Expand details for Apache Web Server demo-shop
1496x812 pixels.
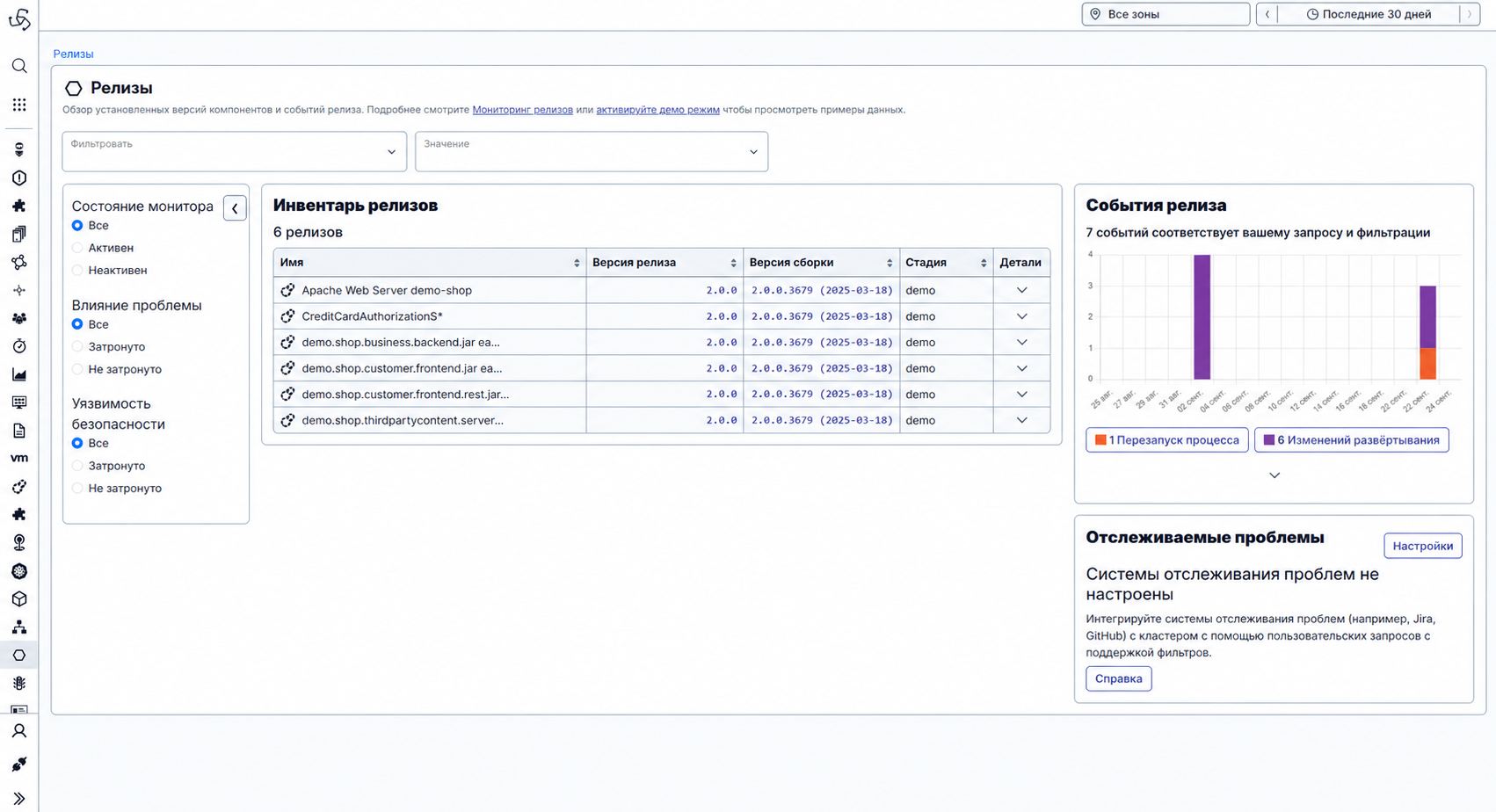click(1021, 290)
